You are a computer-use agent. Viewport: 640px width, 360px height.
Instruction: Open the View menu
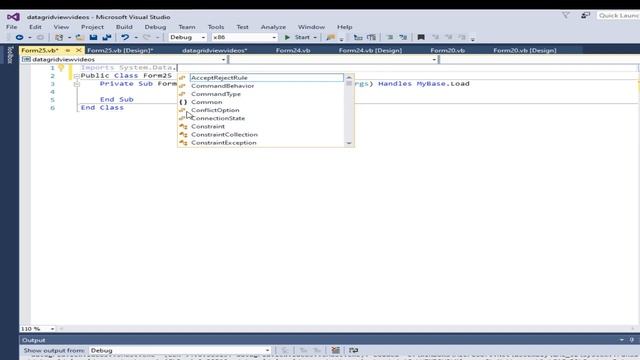[x=61, y=27]
